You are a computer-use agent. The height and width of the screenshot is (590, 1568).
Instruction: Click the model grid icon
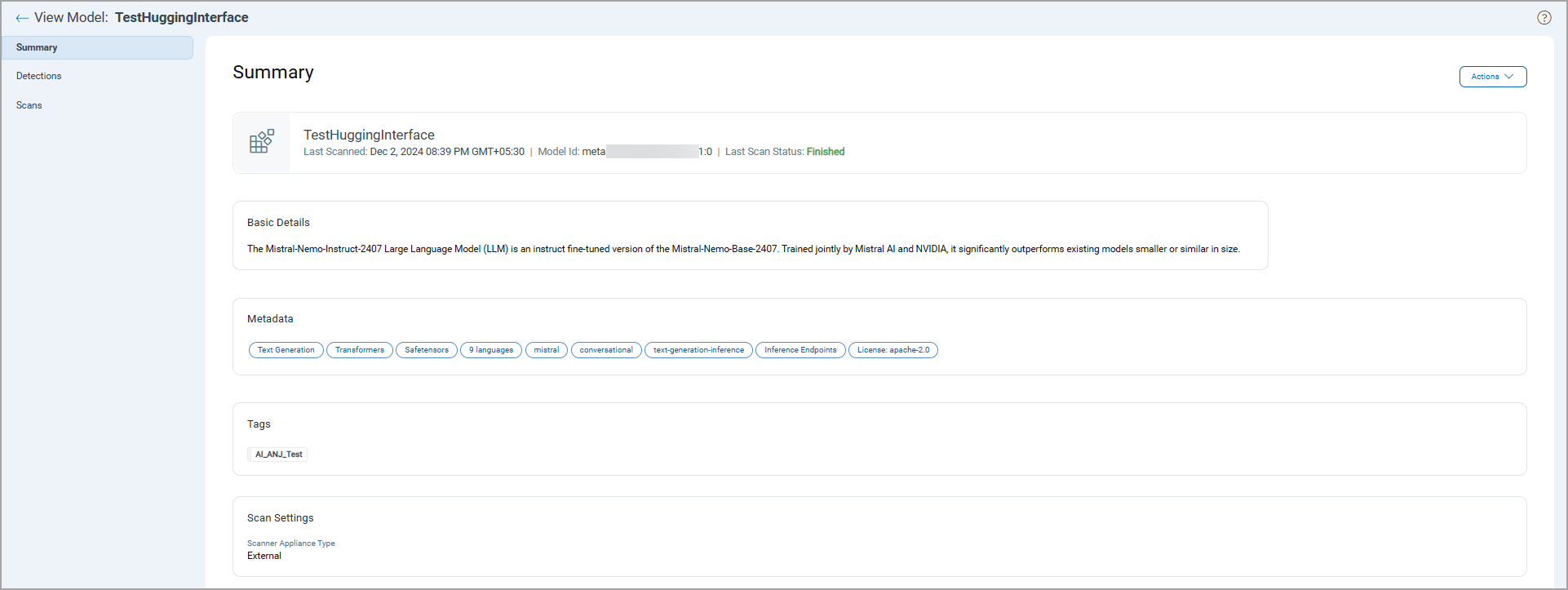261,142
